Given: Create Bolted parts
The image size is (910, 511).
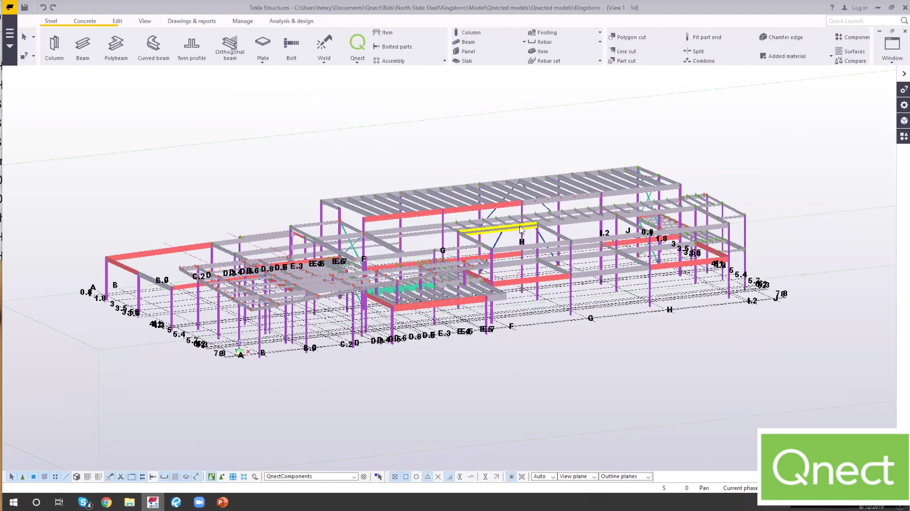Looking at the screenshot, I should [x=392, y=46].
